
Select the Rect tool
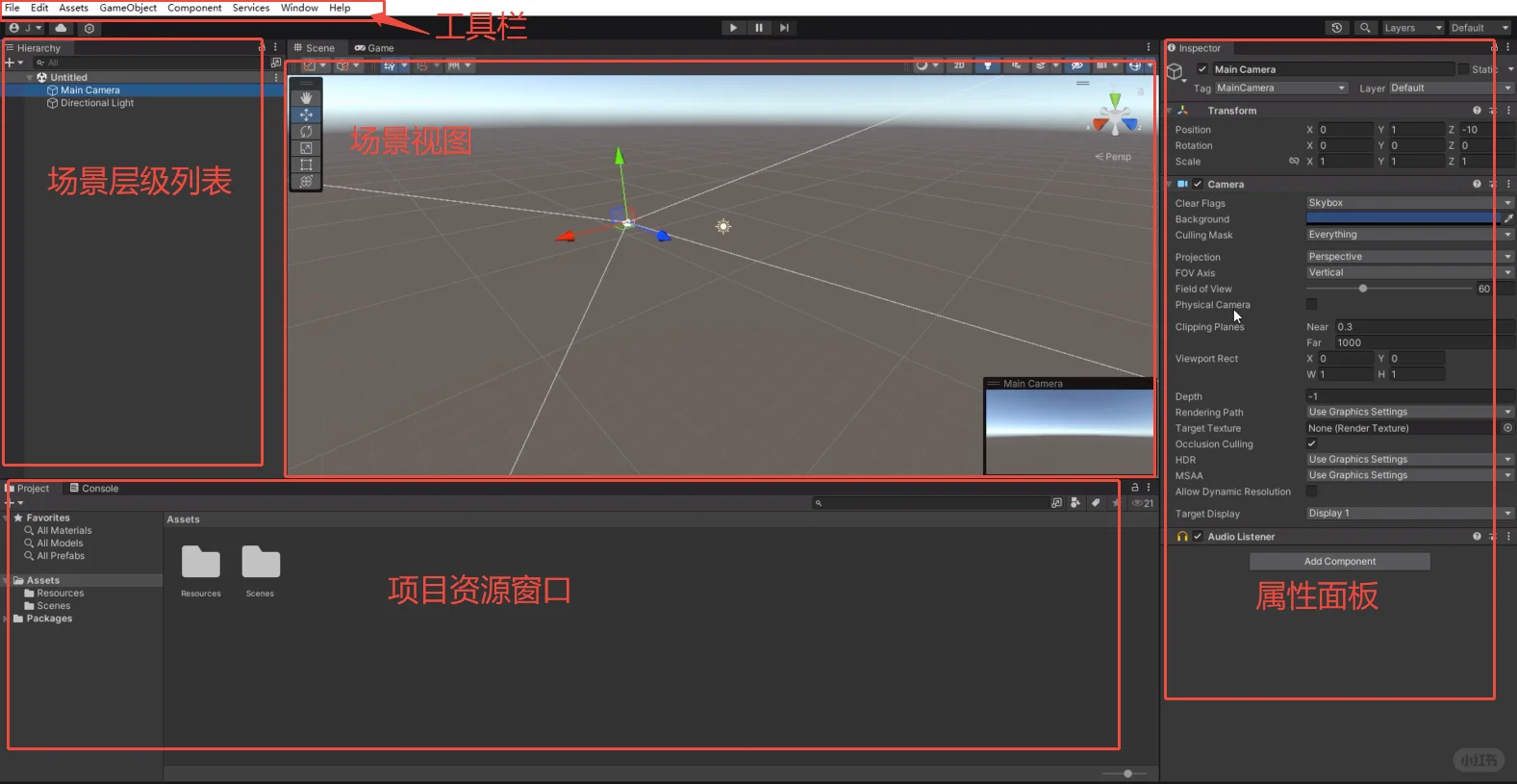(x=306, y=164)
